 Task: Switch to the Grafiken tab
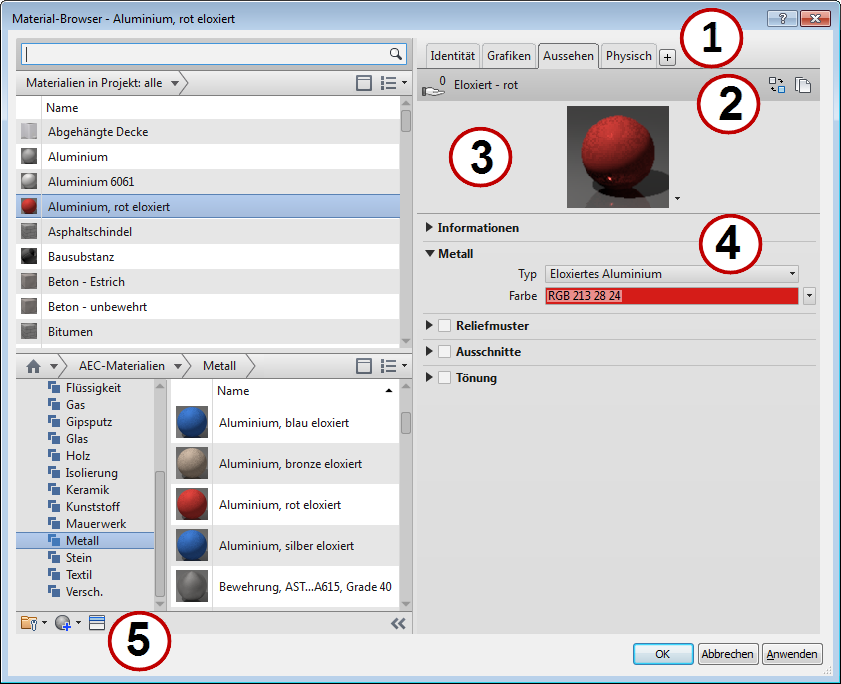click(x=509, y=56)
